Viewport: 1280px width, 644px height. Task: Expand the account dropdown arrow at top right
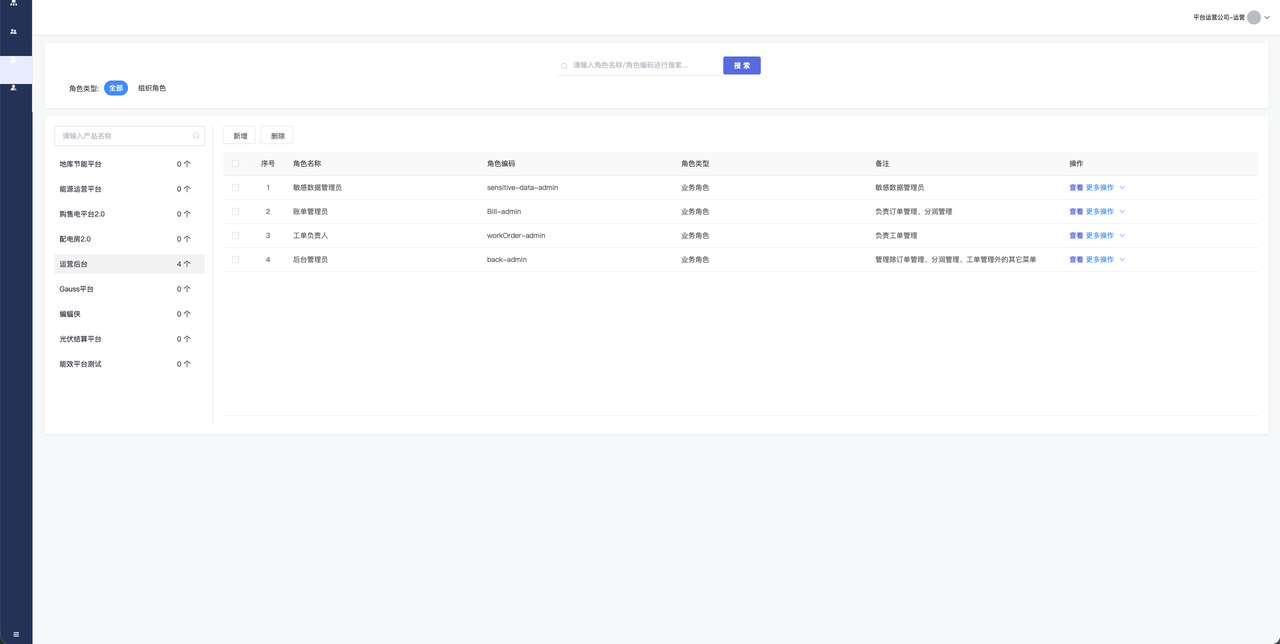point(1267,17)
